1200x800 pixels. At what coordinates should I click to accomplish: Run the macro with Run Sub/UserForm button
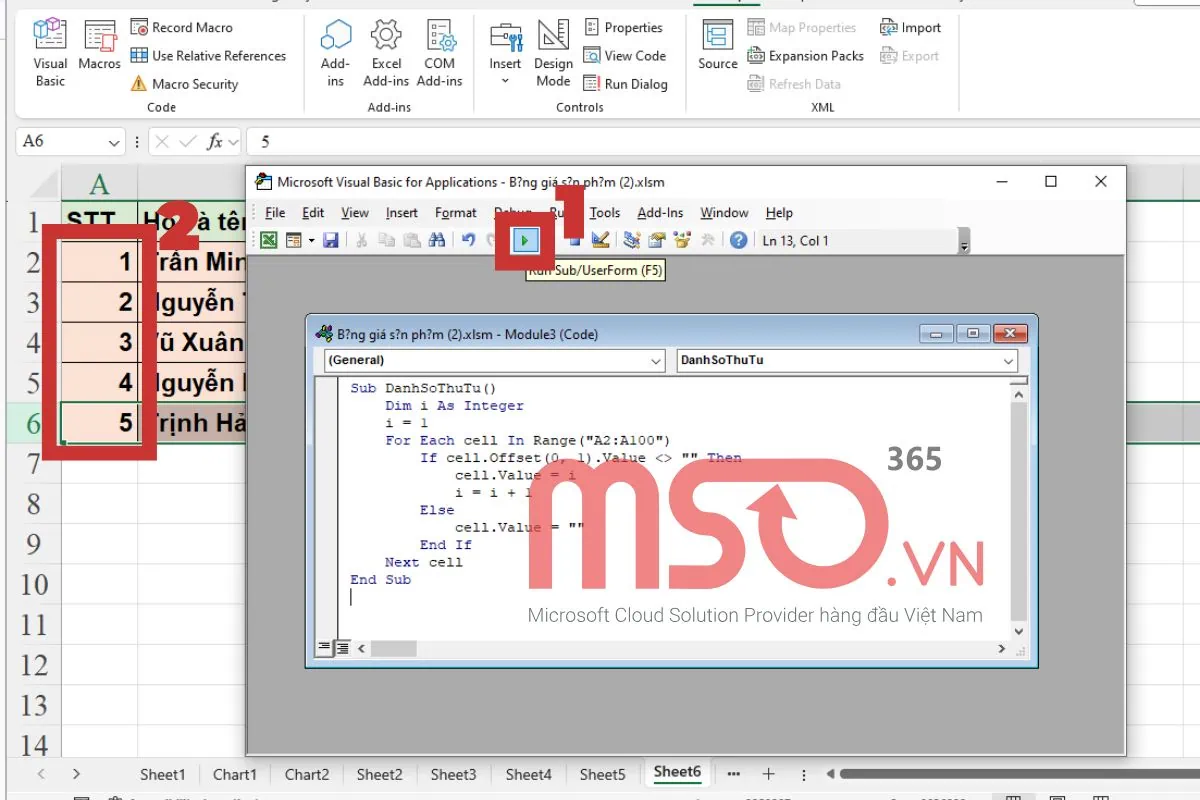pos(524,239)
